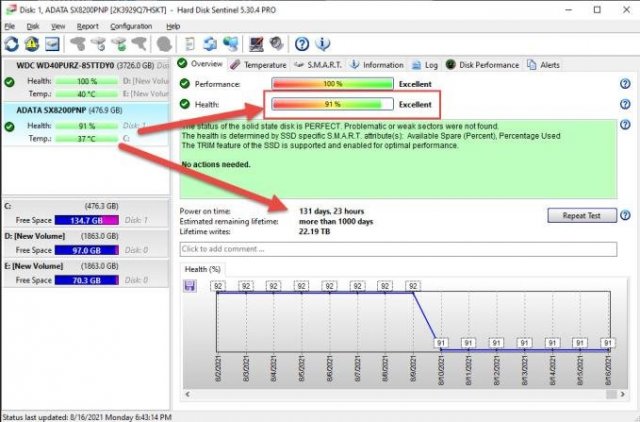Save the health graph with floppy icon
The image size is (640, 422).
pos(190,287)
